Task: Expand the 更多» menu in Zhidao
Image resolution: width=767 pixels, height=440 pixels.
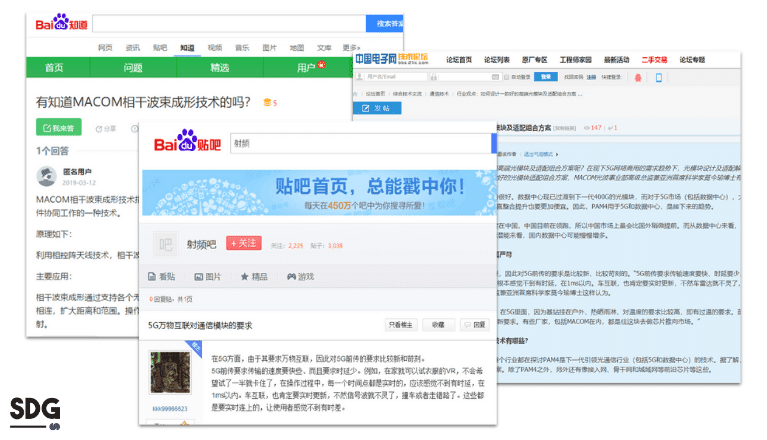Action: tap(351, 47)
